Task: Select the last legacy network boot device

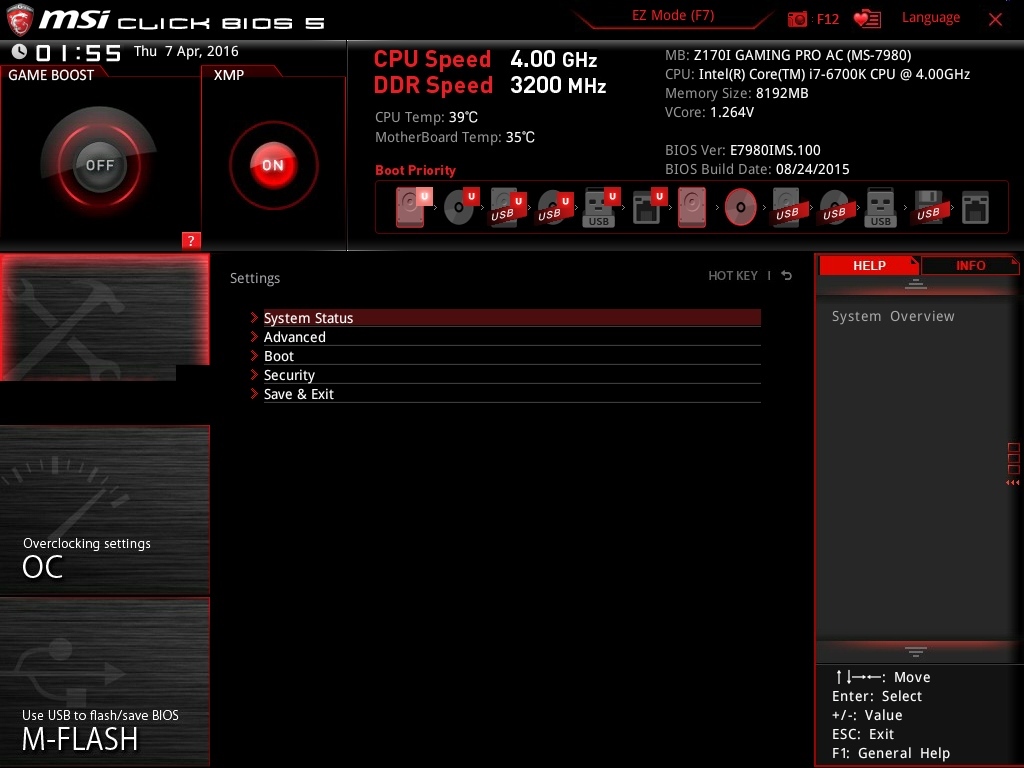Action: click(975, 208)
